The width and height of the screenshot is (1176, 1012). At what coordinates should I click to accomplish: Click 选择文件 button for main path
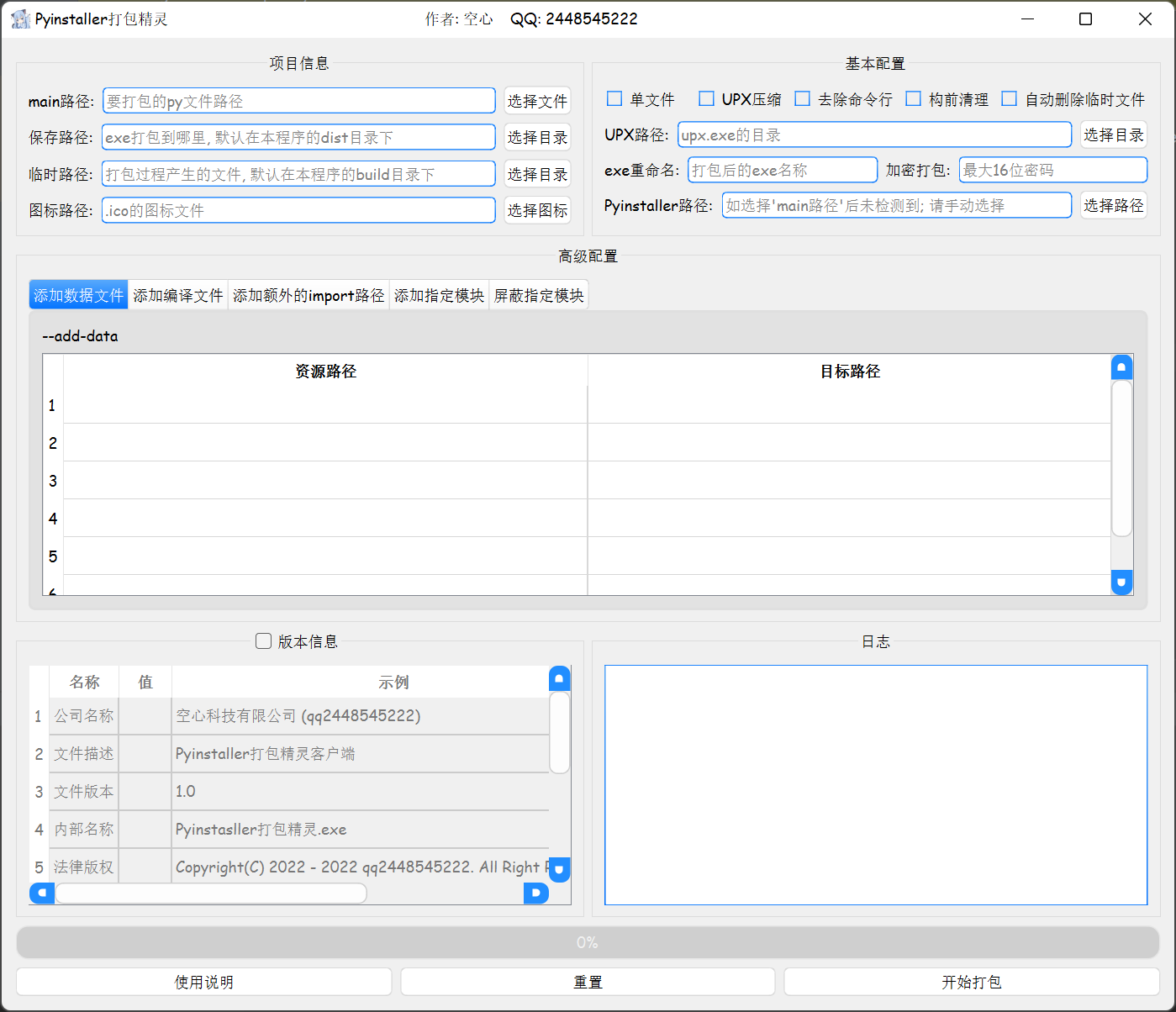click(x=537, y=101)
